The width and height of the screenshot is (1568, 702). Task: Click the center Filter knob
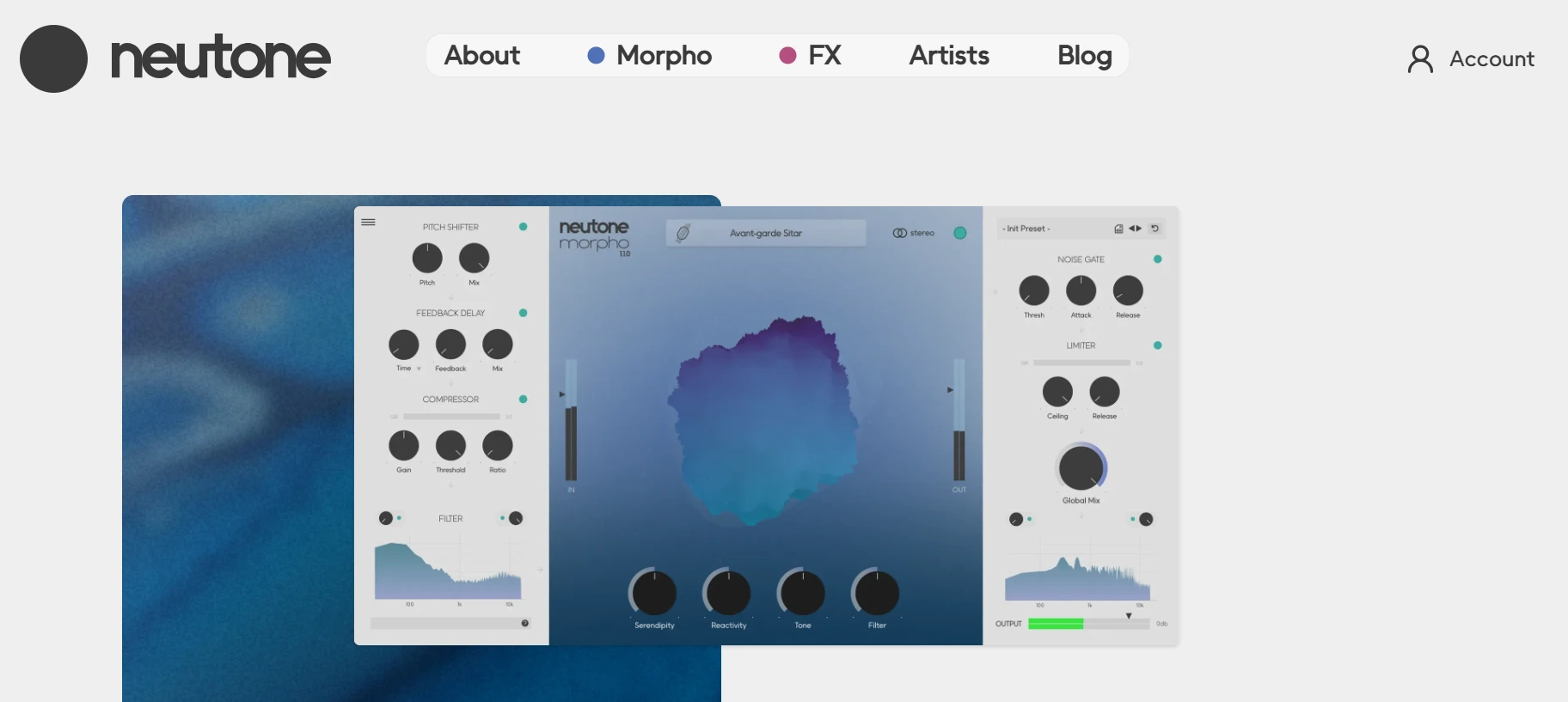877,593
